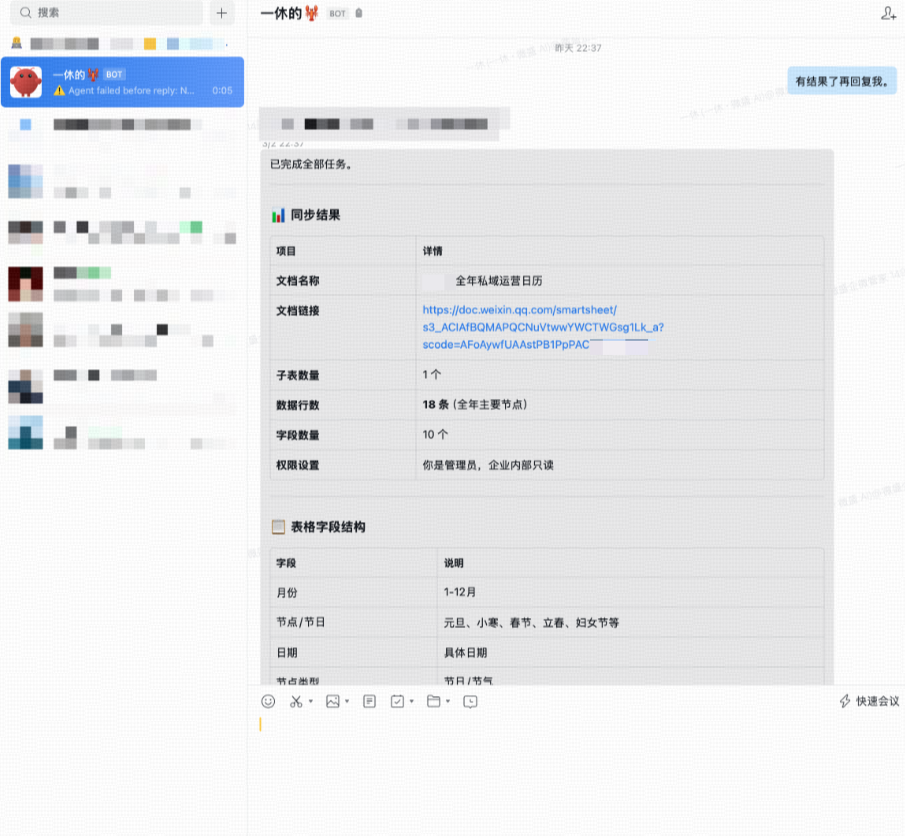The image size is (905, 836).
Task: Open the doc.weixin.qq.com smartsheet link
Action: 543,327
